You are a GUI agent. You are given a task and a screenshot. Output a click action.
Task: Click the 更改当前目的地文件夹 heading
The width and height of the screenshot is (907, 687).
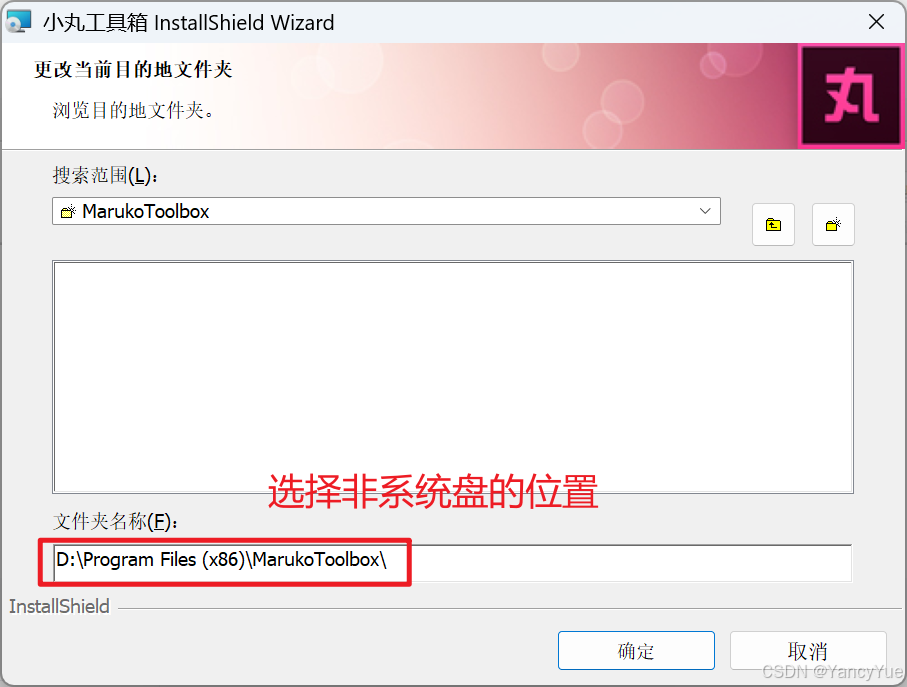[x=133, y=69]
